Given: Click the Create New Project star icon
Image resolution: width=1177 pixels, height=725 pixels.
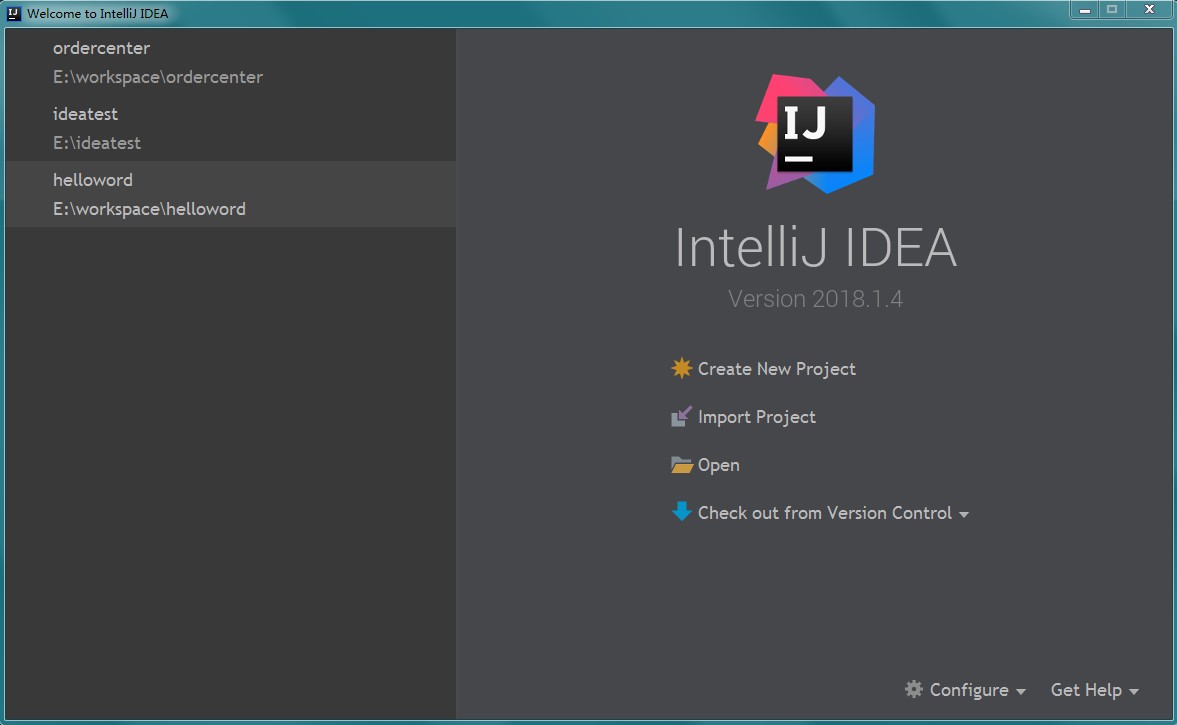Looking at the screenshot, I should click(x=681, y=369).
